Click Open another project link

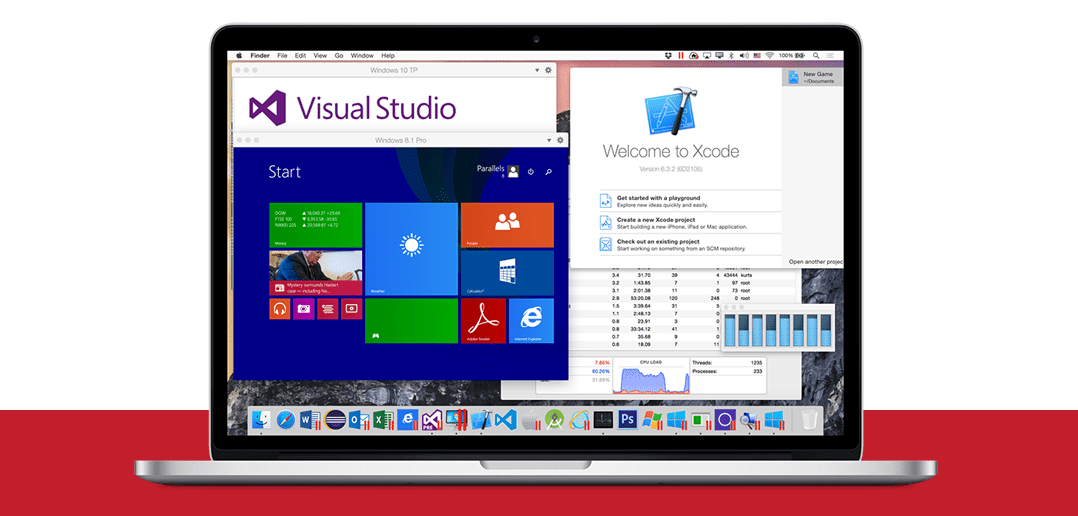click(815, 262)
